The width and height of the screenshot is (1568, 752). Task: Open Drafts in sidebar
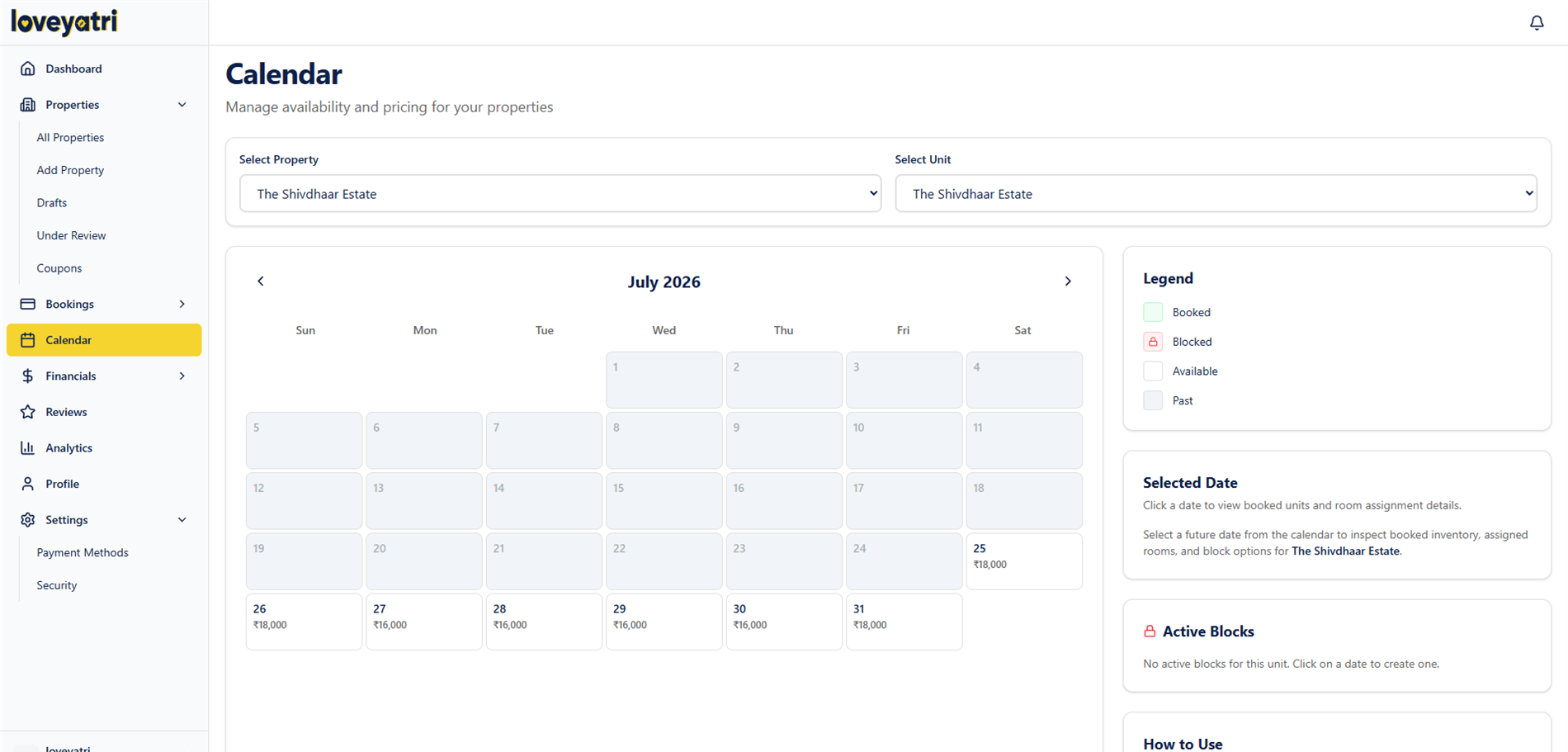pos(52,203)
